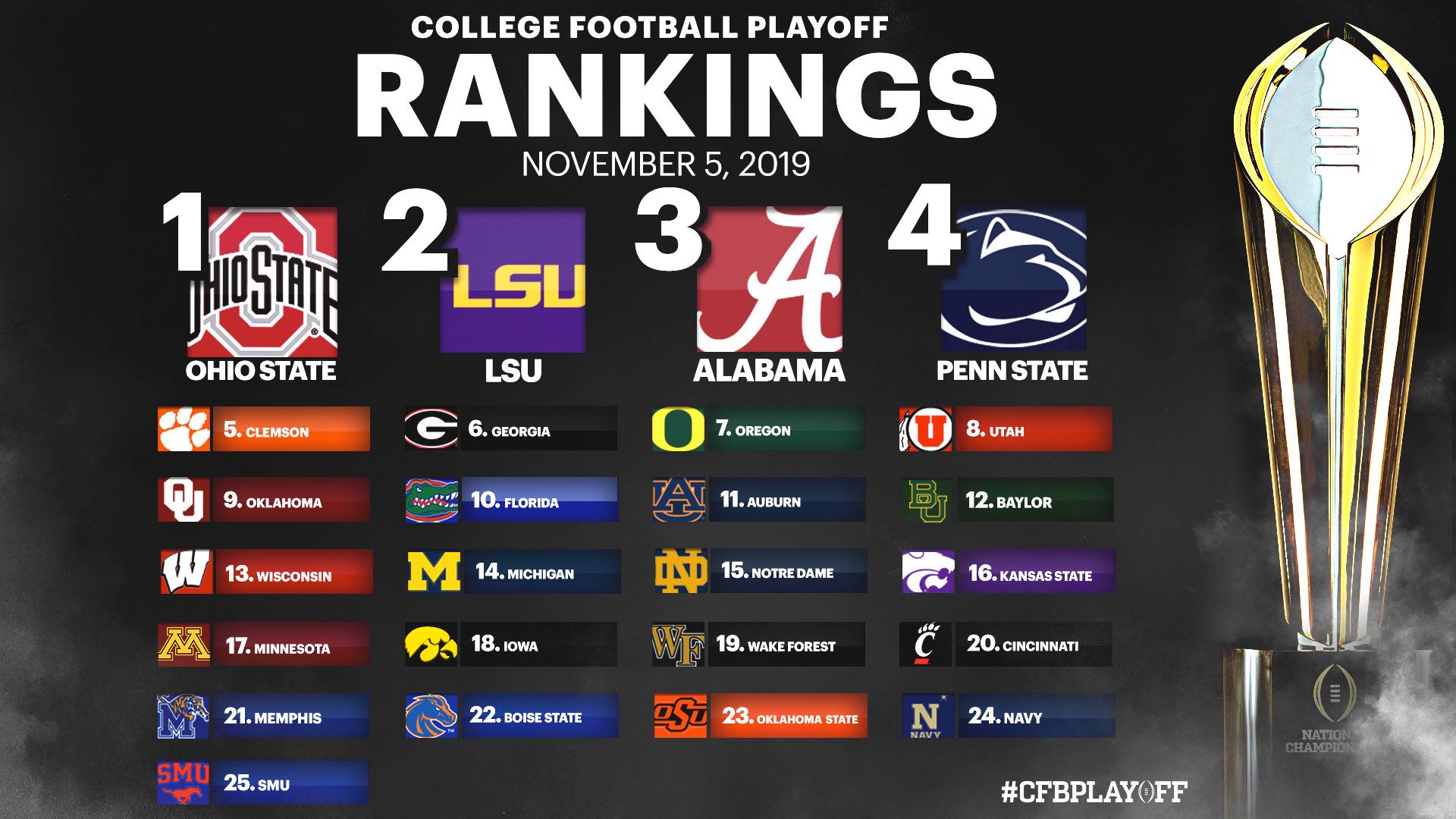Click the Florida Gators logo

431,500
